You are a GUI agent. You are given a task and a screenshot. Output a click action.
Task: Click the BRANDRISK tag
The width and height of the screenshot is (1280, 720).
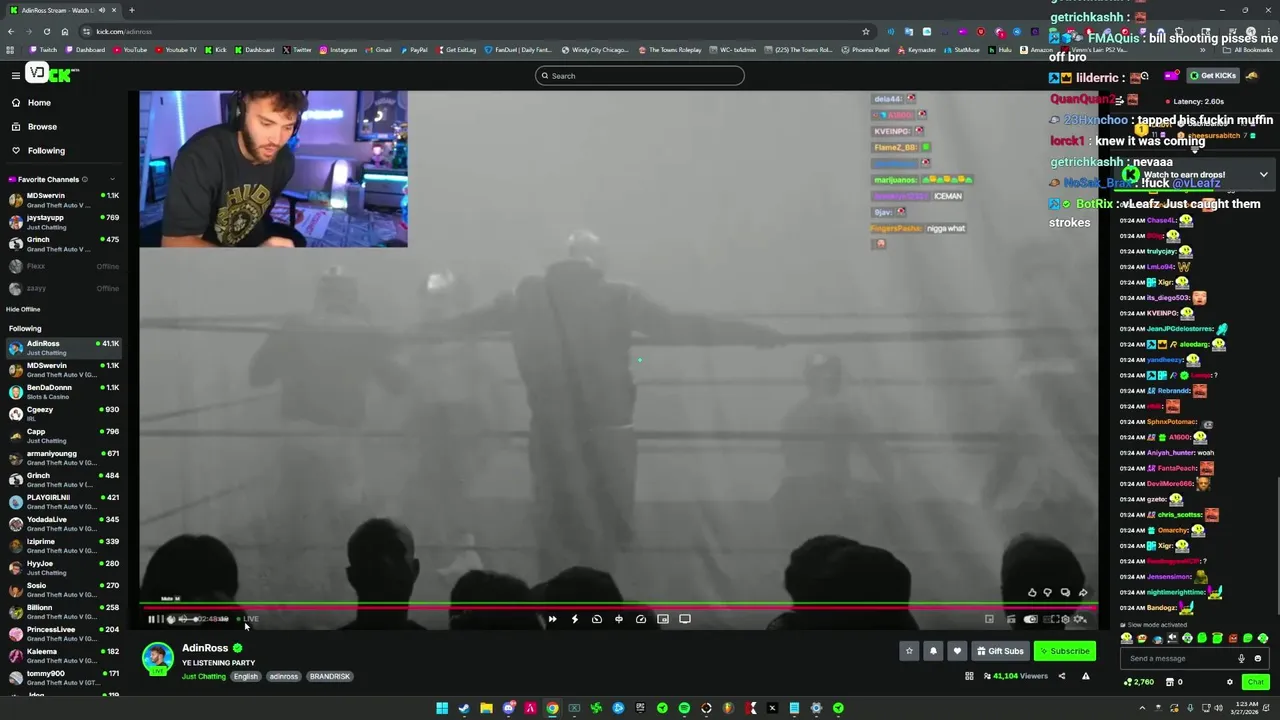330,677
